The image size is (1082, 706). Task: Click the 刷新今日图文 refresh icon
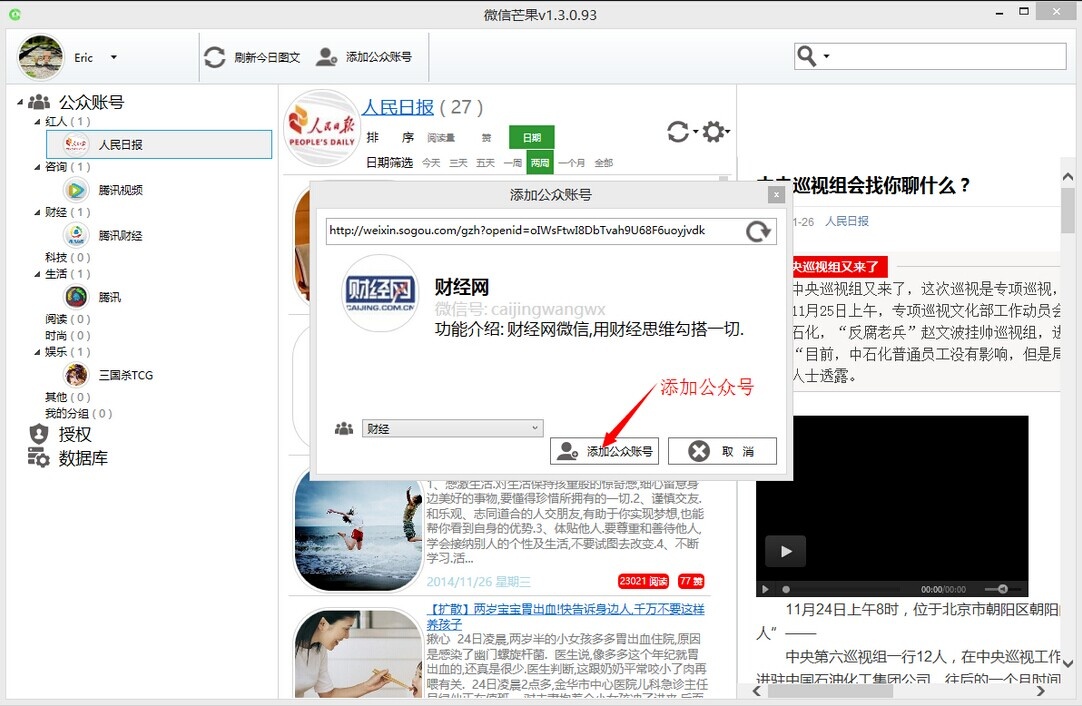[215, 57]
